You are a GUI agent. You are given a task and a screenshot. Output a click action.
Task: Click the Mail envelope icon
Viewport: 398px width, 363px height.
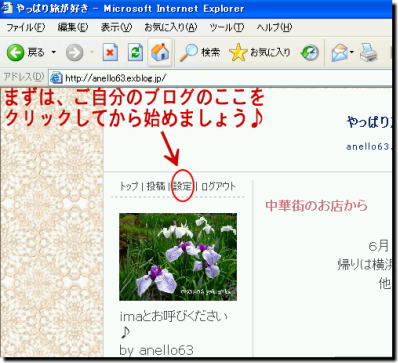pyautogui.click(x=339, y=53)
